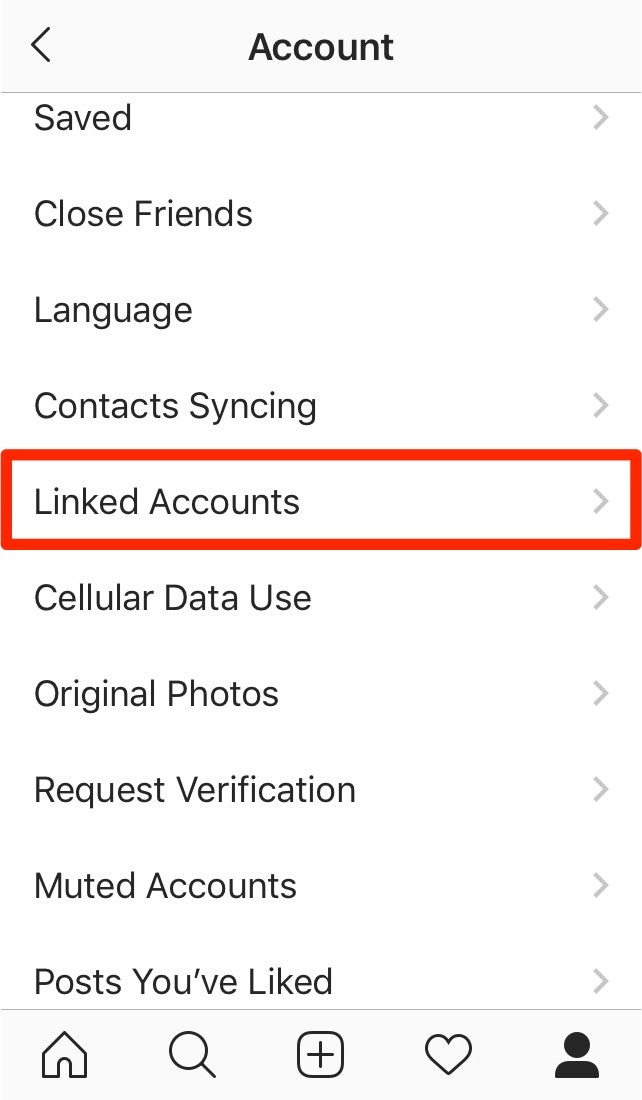
Task: Open the Linked Accounts row
Action: click(167, 502)
